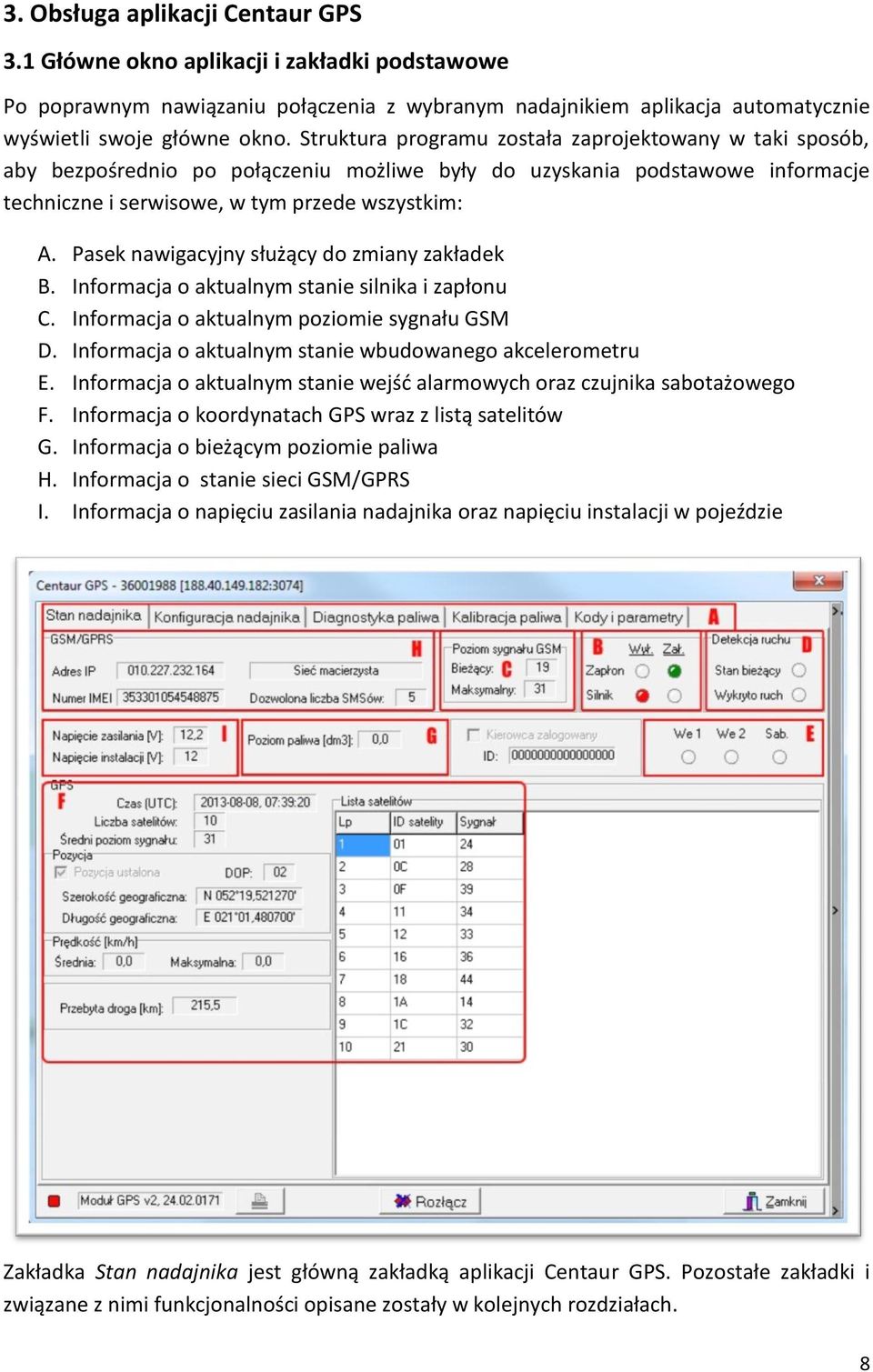This screenshot has width=873, height=1372.
Task: Click the Maksymalna speed field
Action: 264,961
